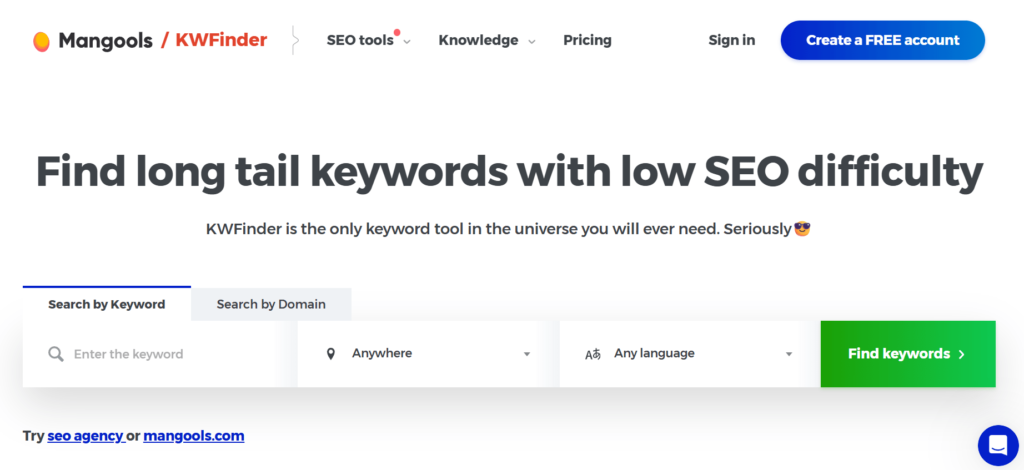Open the Pricing page
This screenshot has height=470, width=1024.
587,40
